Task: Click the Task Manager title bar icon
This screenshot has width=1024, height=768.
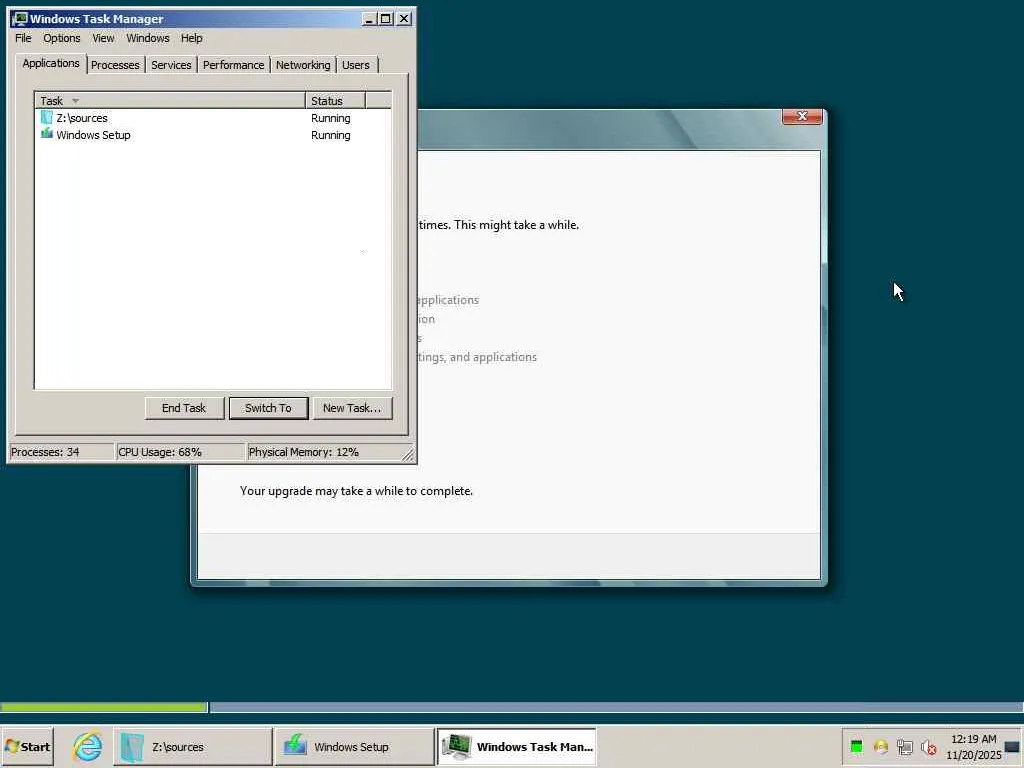Action: point(20,18)
